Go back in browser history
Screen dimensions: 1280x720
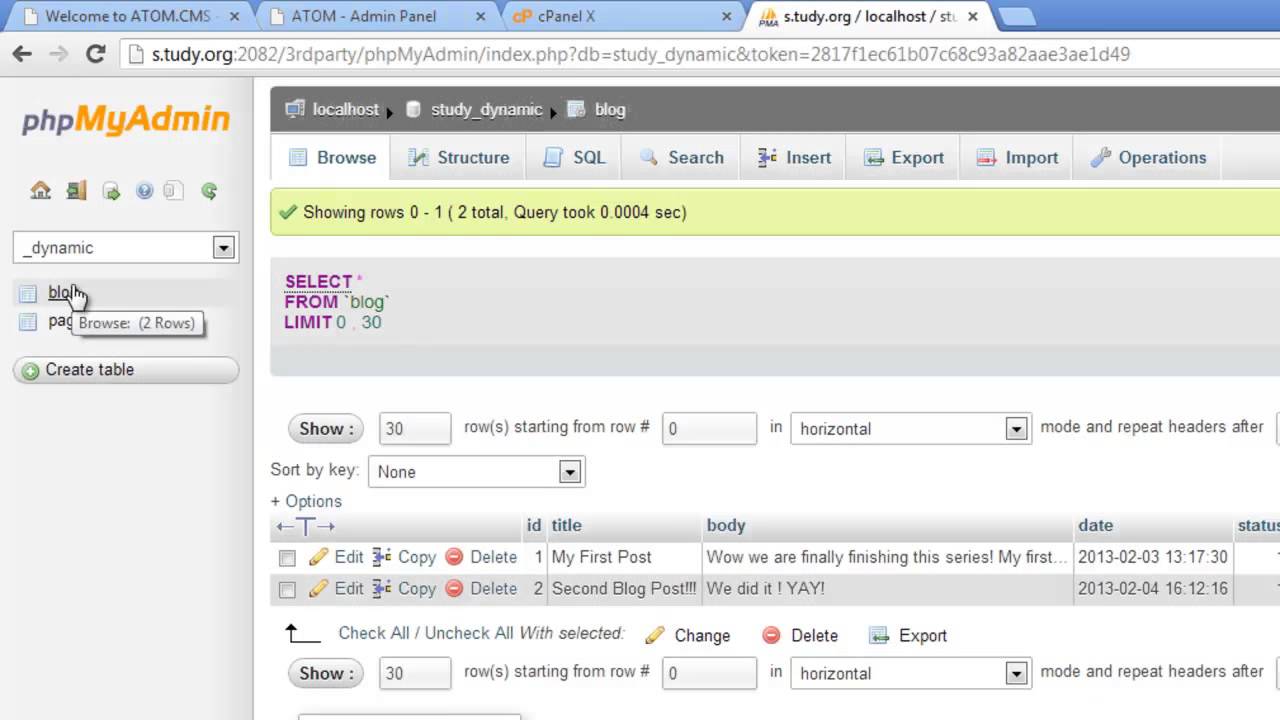(x=22, y=54)
